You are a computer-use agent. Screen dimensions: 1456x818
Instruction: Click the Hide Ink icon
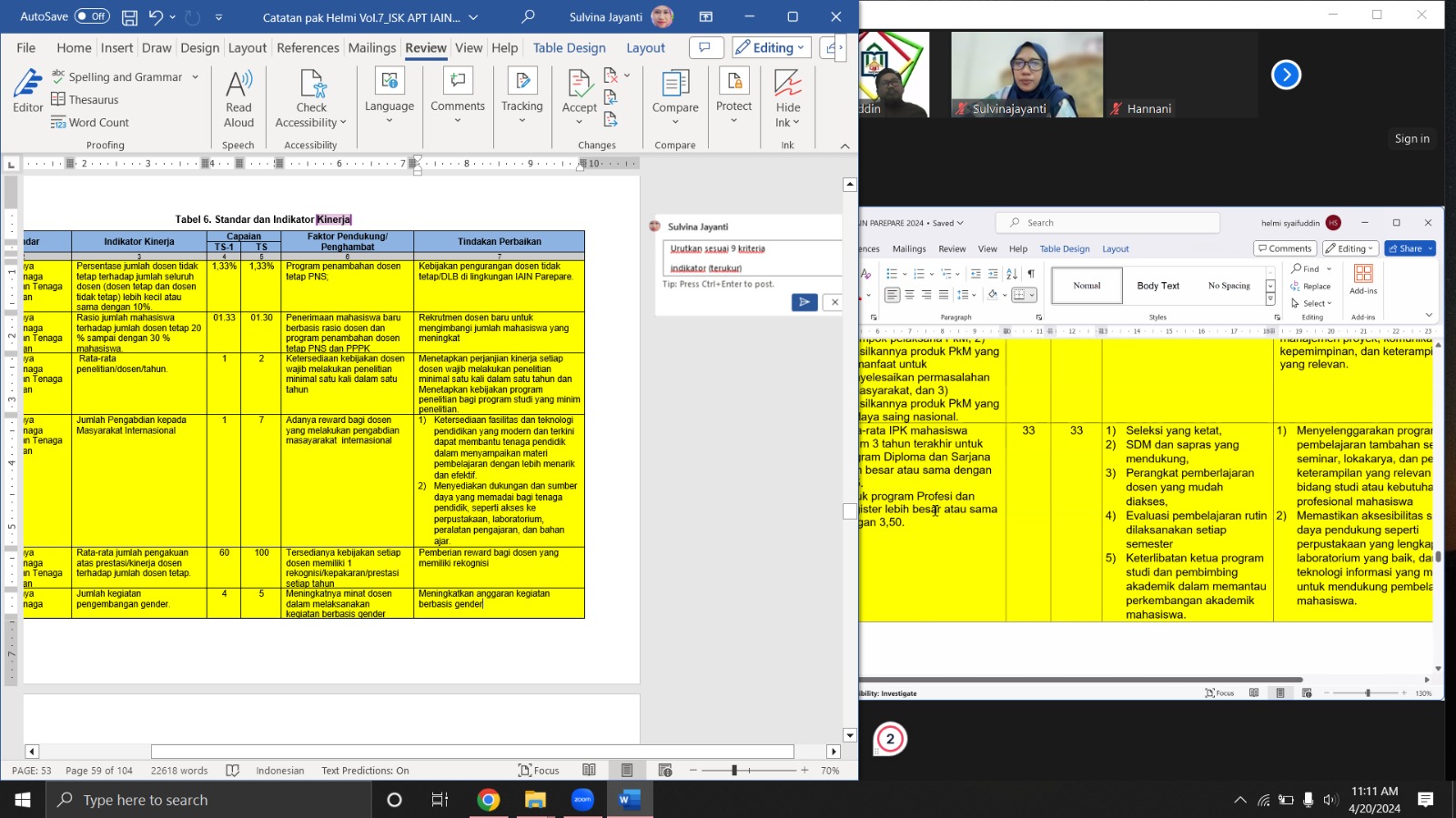pyautogui.click(x=787, y=85)
